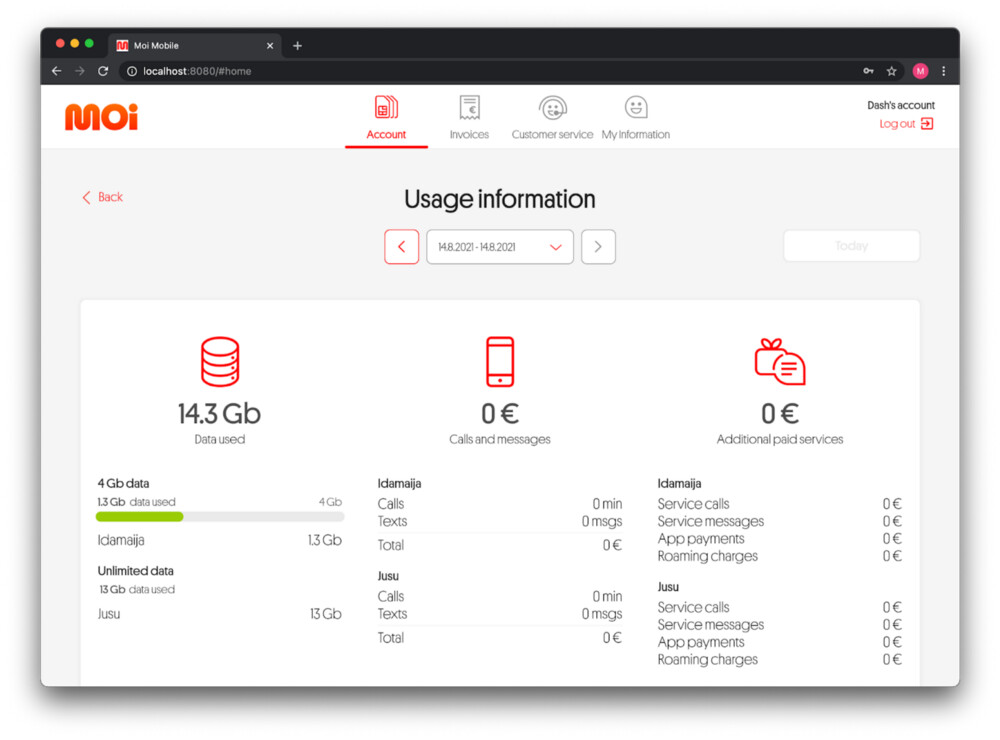
Task: Click the Moi logo
Action: point(101,117)
